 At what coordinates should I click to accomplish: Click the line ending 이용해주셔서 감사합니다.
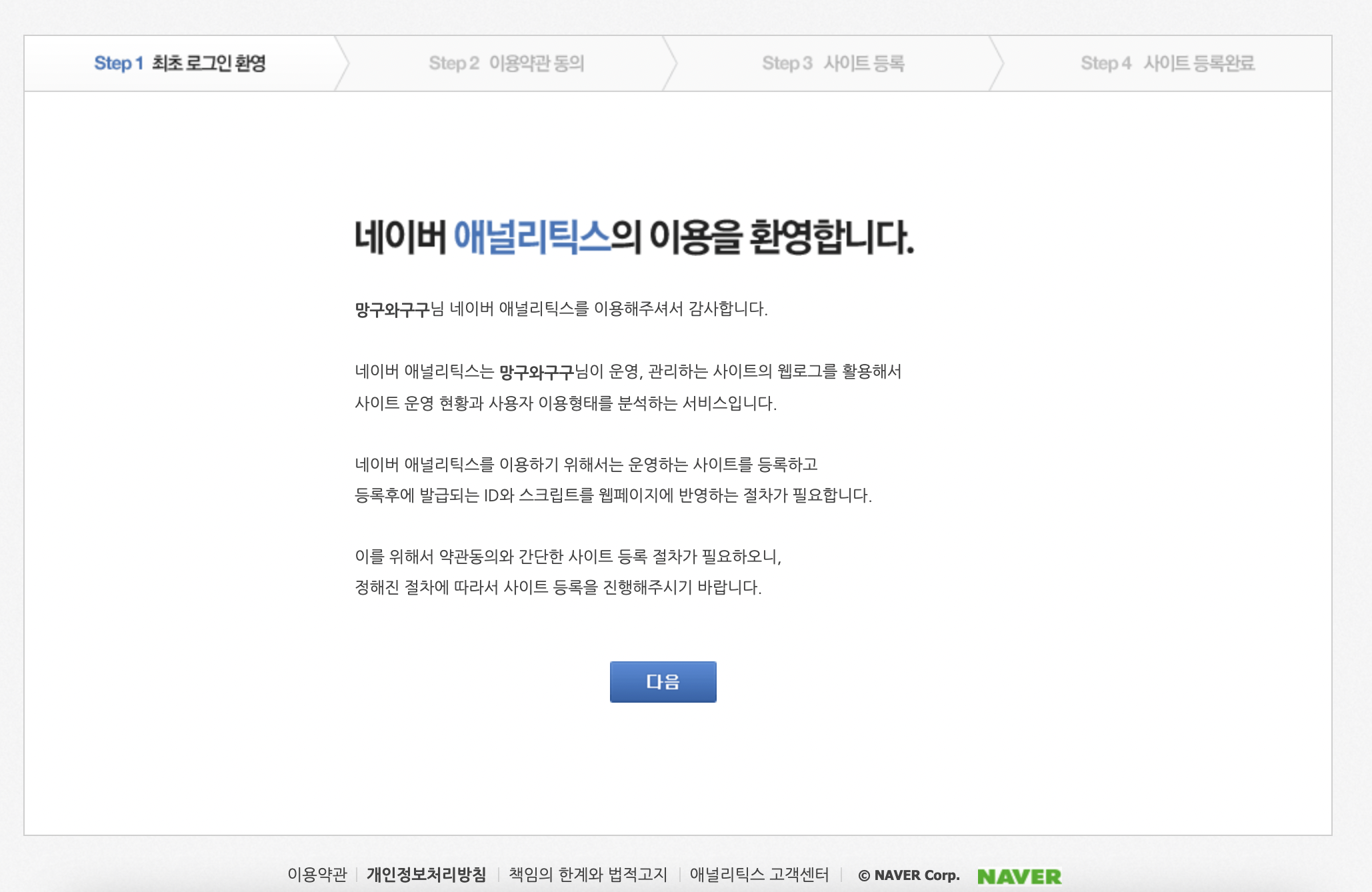coord(561,309)
